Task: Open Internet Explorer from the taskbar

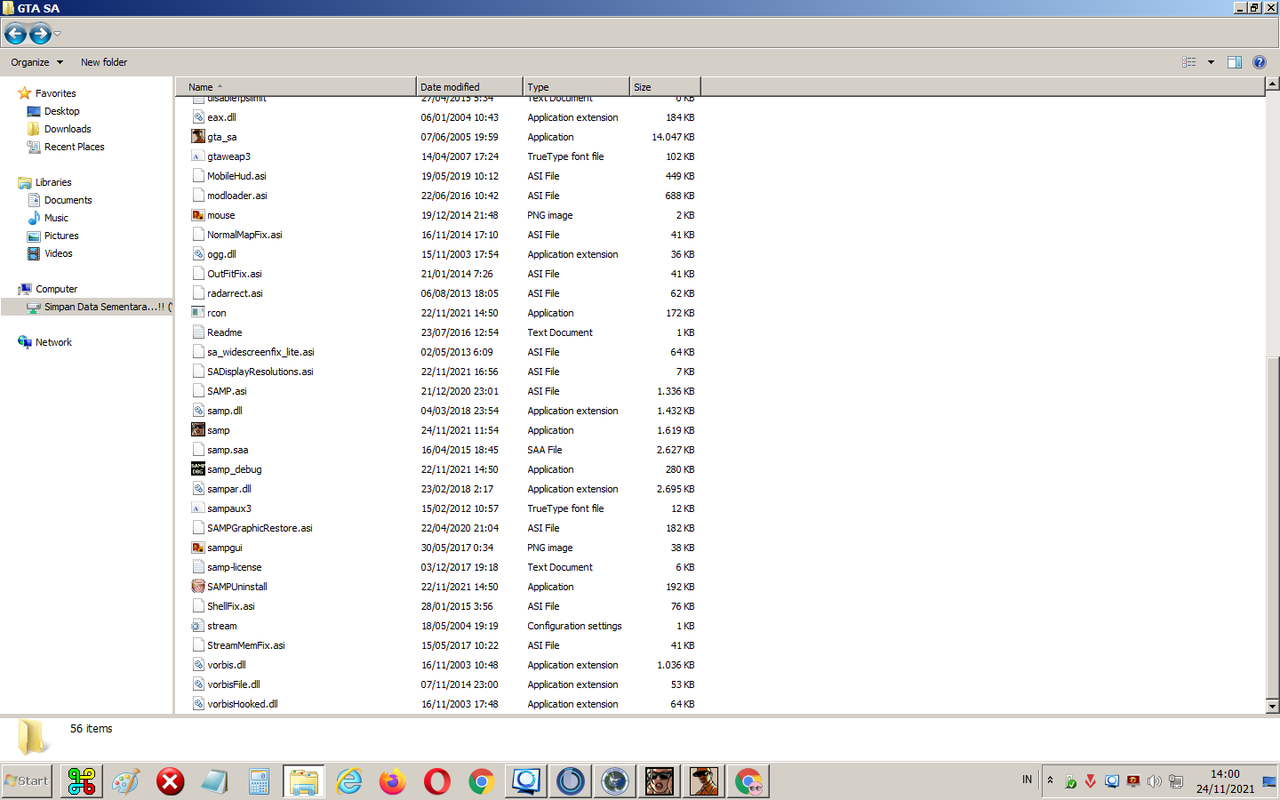Action: 349,781
